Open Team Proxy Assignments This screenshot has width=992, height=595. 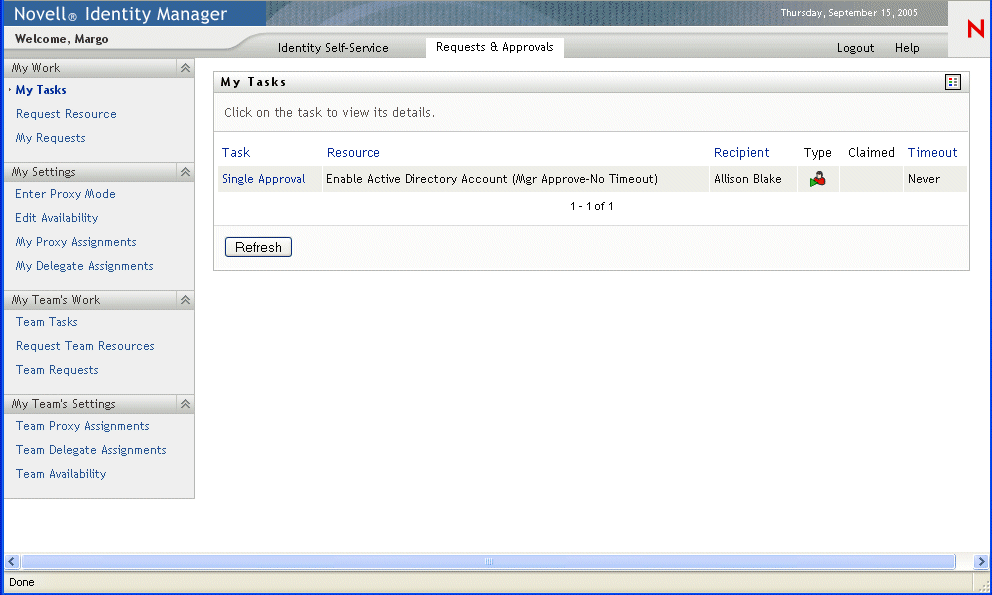[x=83, y=425]
